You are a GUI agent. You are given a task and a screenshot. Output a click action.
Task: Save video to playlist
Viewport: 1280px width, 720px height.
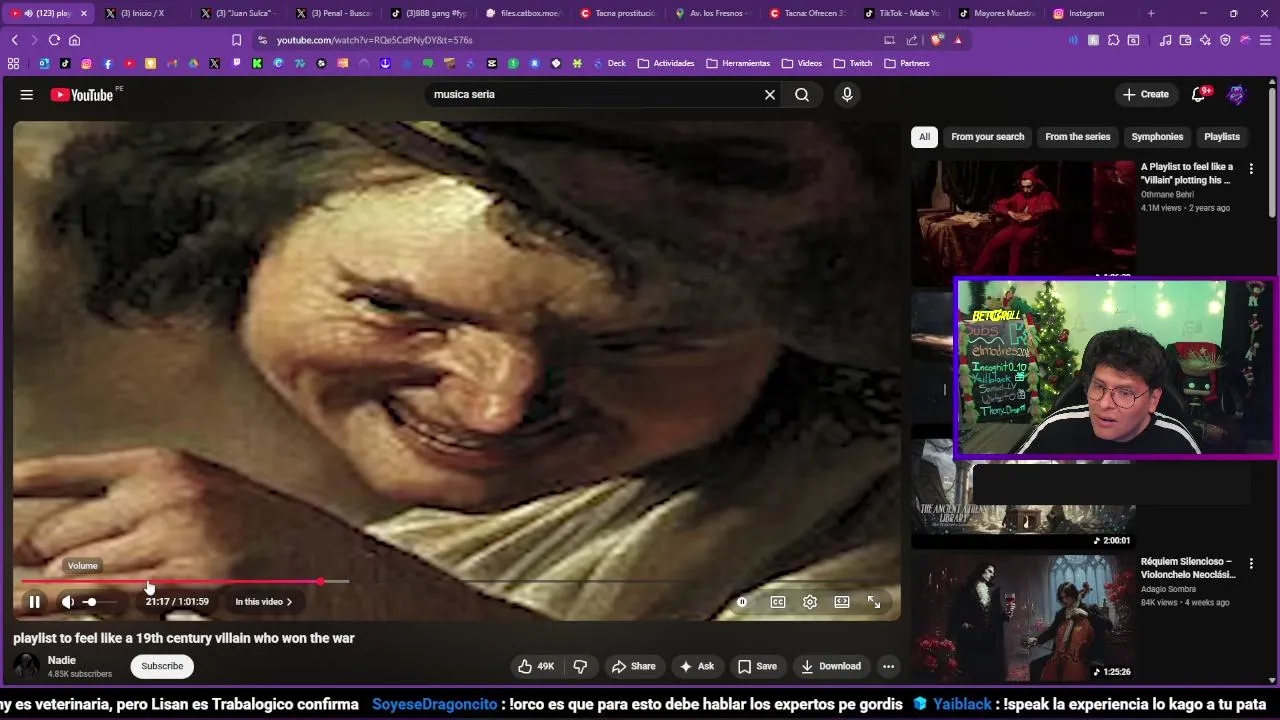[757, 666]
